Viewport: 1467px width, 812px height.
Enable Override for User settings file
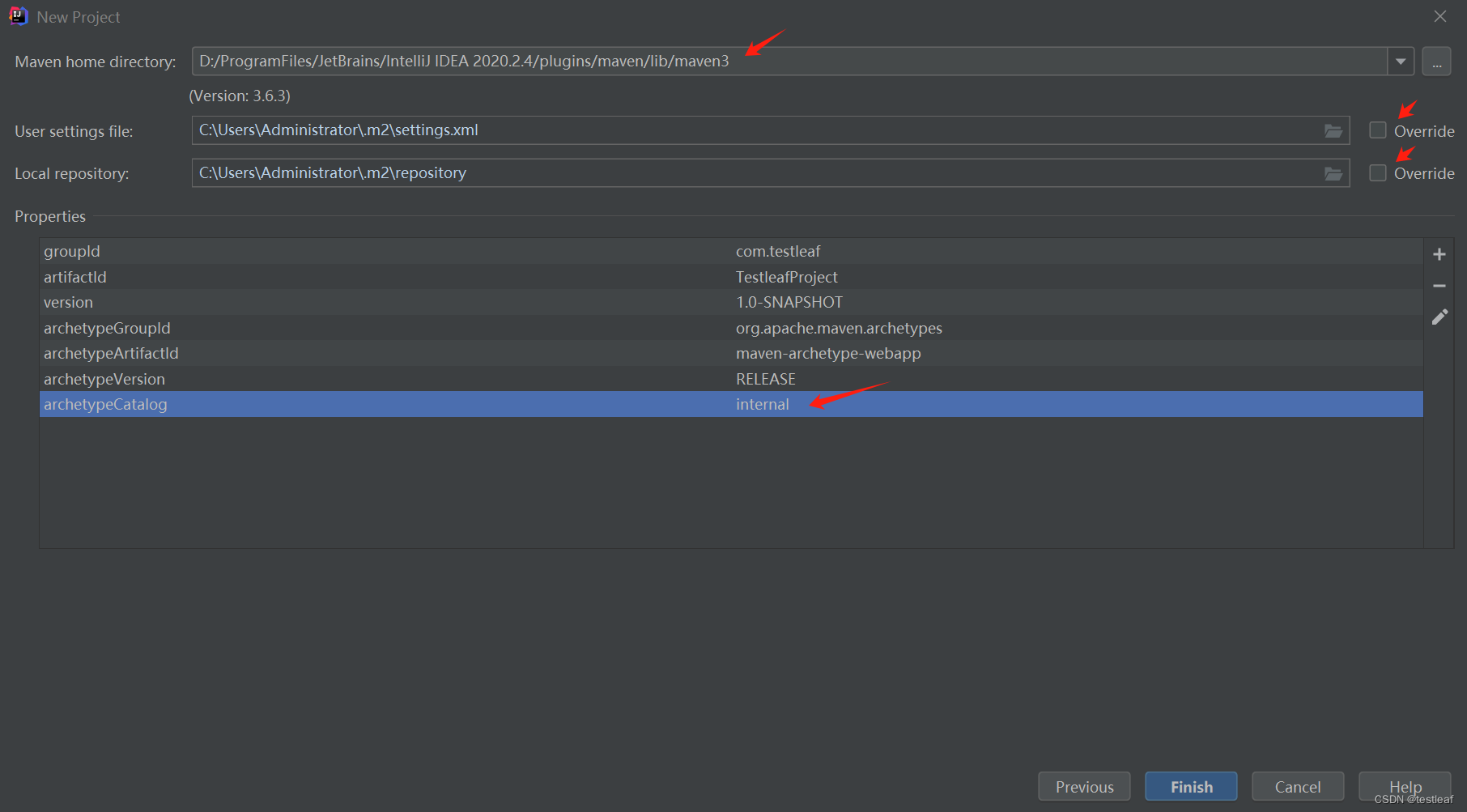(1377, 130)
